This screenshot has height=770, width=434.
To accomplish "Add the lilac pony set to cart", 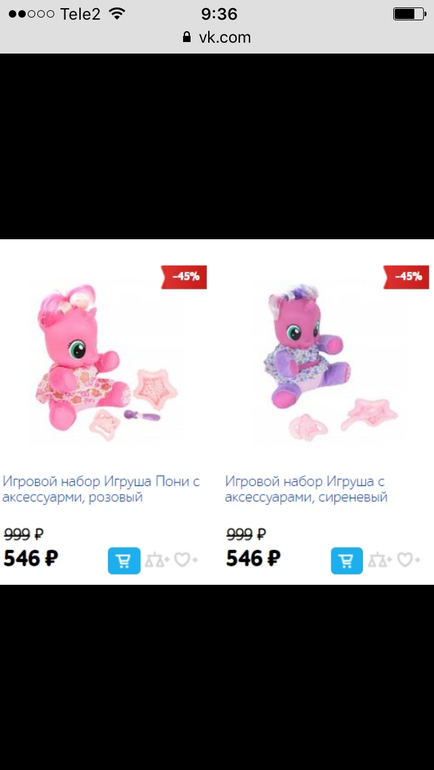I will 347,560.
